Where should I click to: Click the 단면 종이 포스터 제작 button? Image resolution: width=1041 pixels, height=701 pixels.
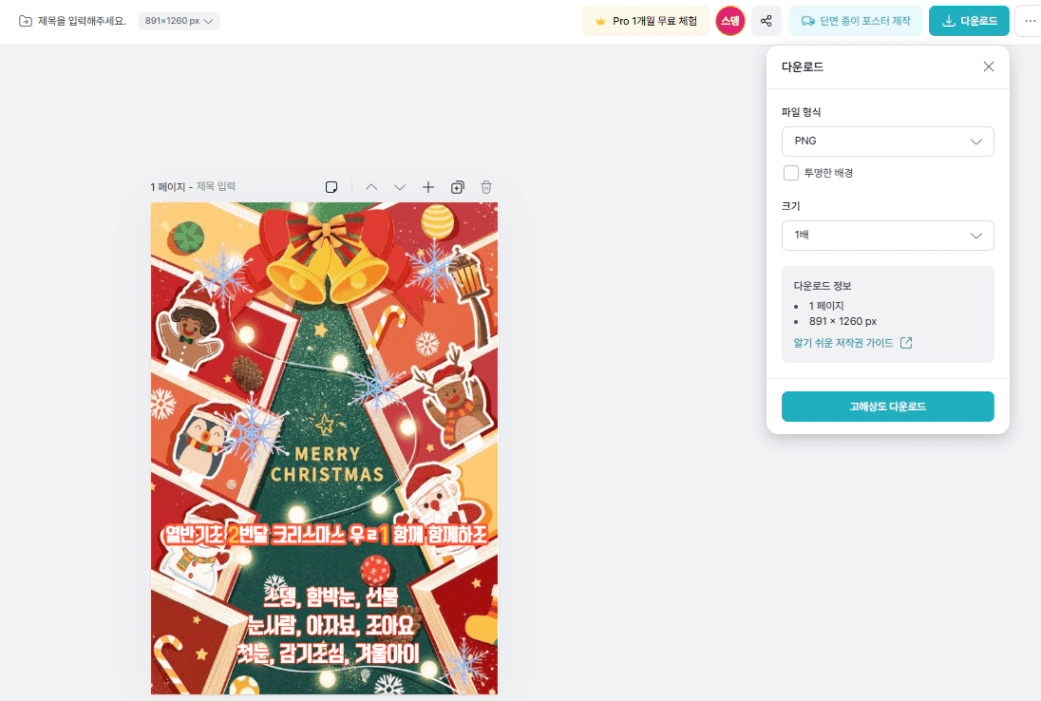(855, 21)
